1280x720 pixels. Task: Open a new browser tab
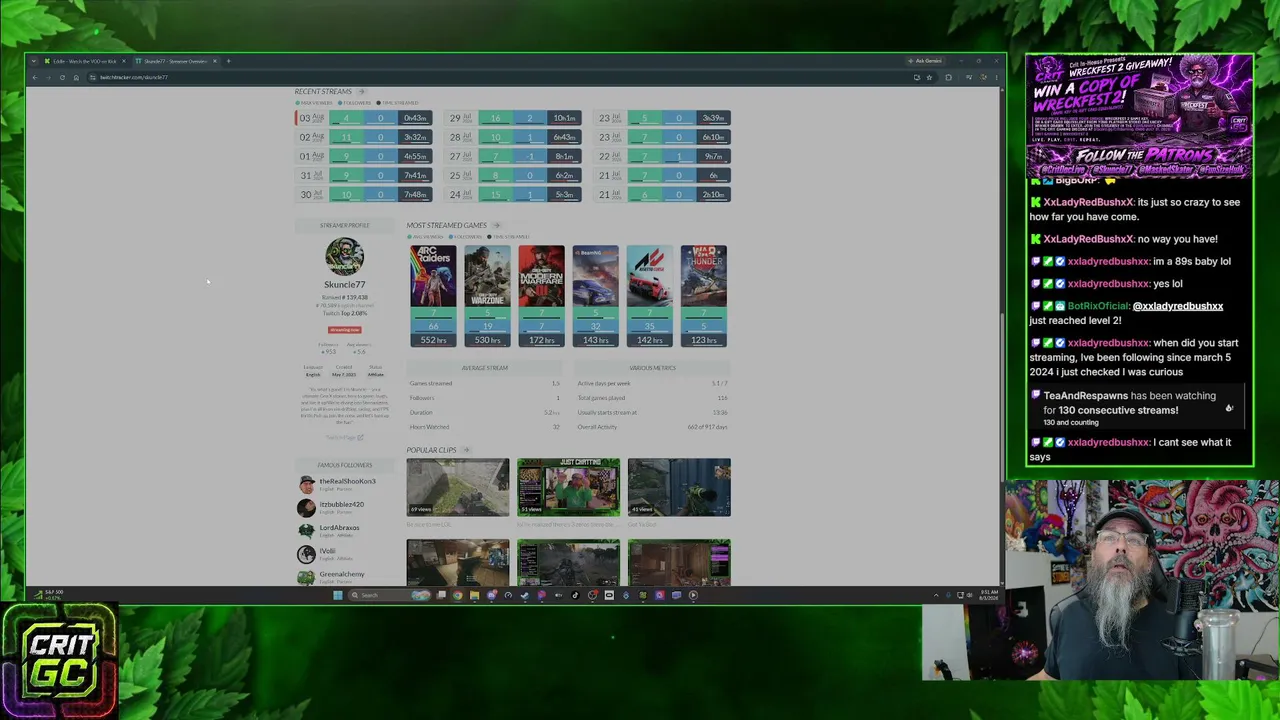click(x=228, y=61)
